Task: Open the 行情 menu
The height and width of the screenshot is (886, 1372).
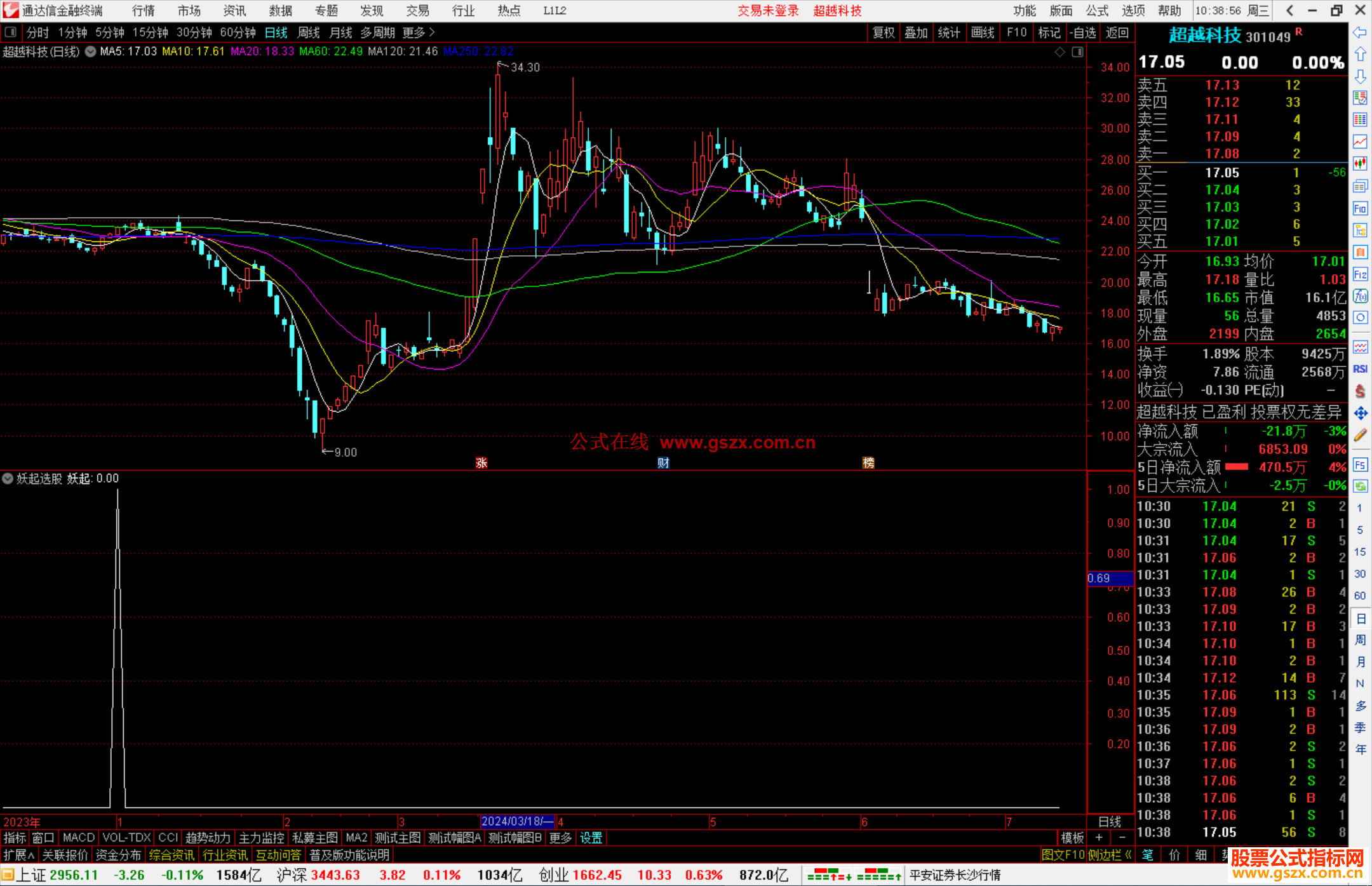Action: click(143, 11)
